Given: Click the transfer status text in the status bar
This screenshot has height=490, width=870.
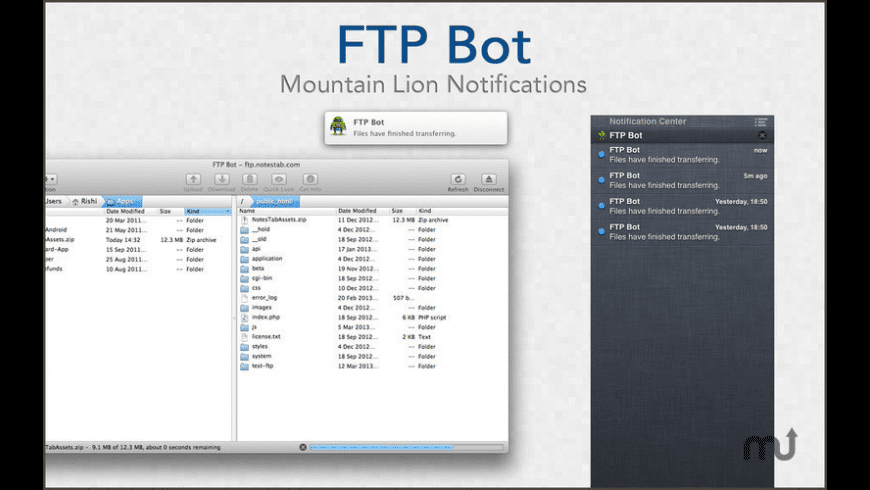Looking at the screenshot, I should (x=133, y=447).
